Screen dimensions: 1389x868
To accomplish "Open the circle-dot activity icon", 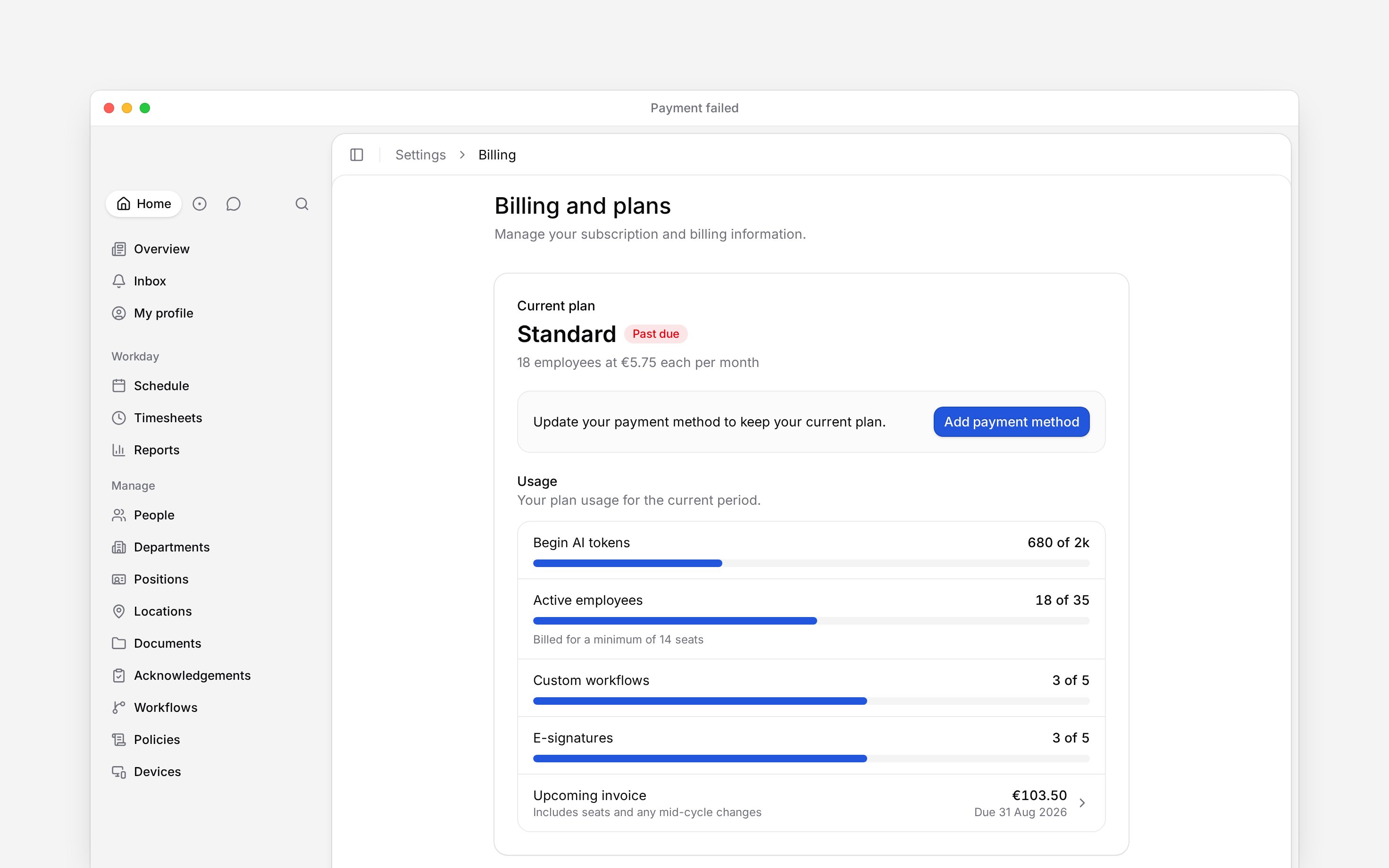I will (x=199, y=204).
